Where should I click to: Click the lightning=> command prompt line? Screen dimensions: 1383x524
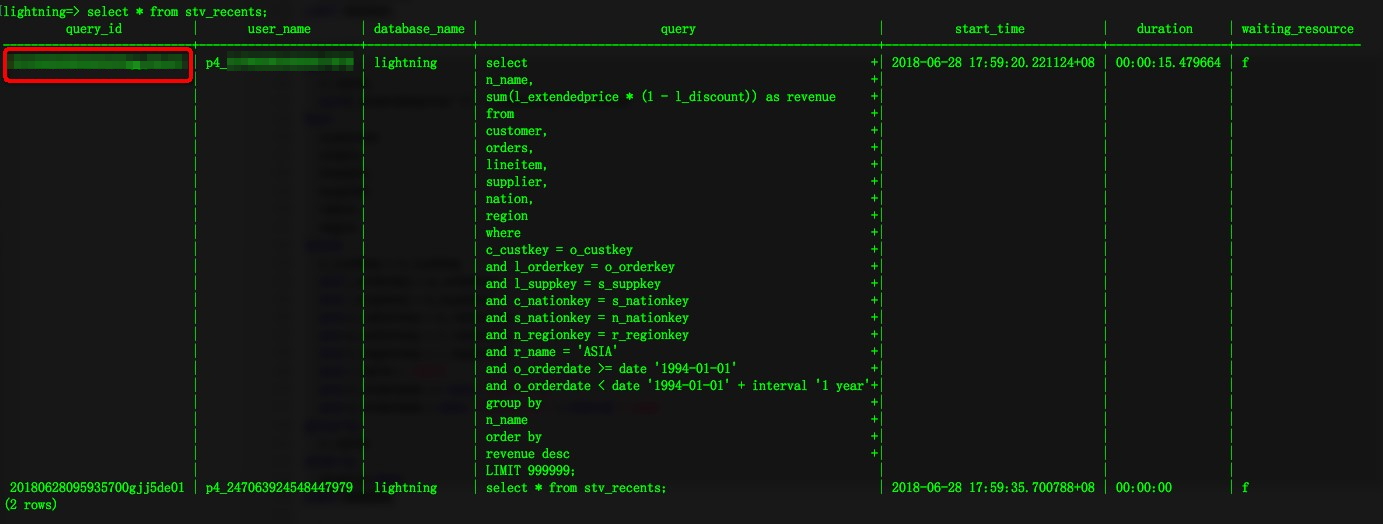click(x=135, y=12)
